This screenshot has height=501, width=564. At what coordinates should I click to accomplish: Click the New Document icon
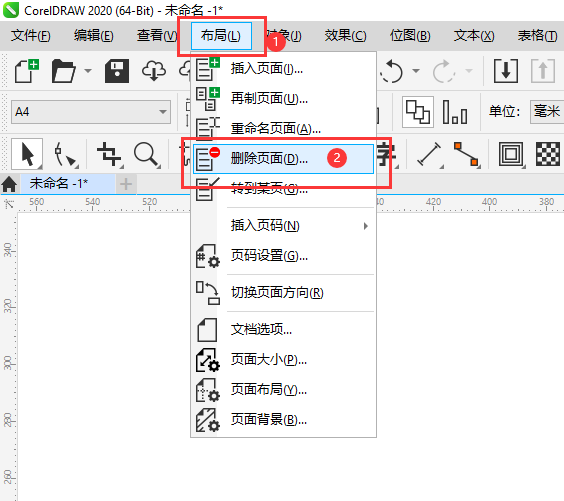click(x=27, y=71)
